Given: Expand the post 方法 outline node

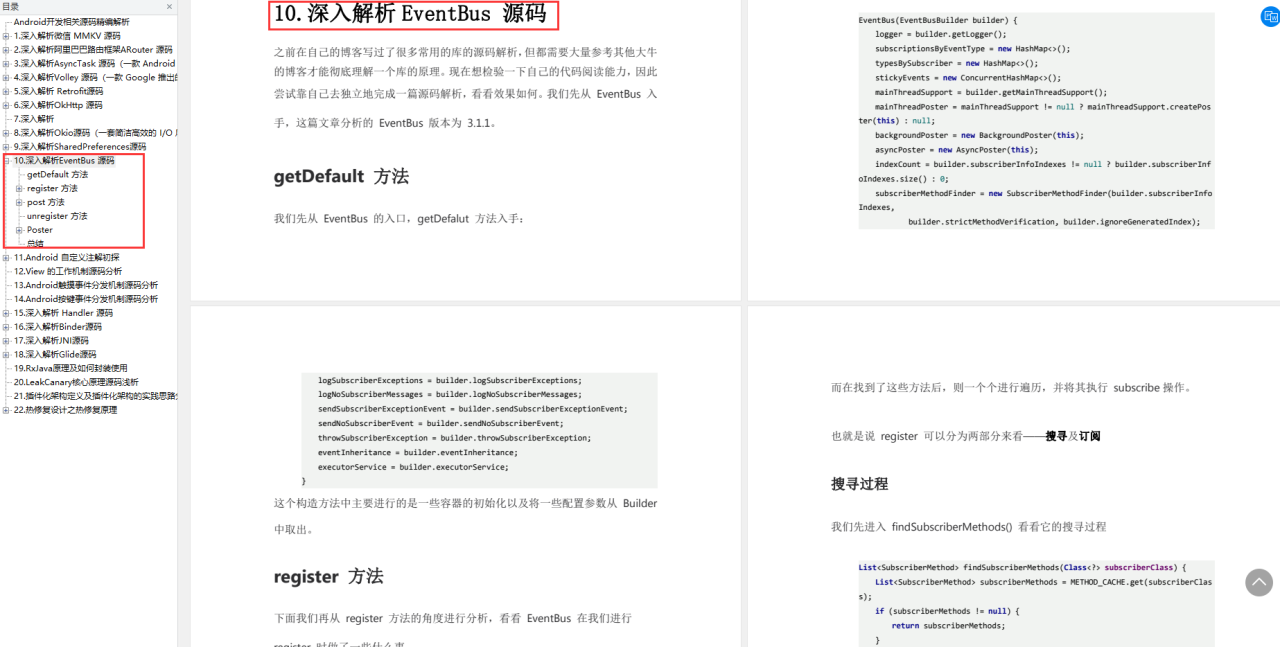Looking at the screenshot, I should [x=19, y=202].
